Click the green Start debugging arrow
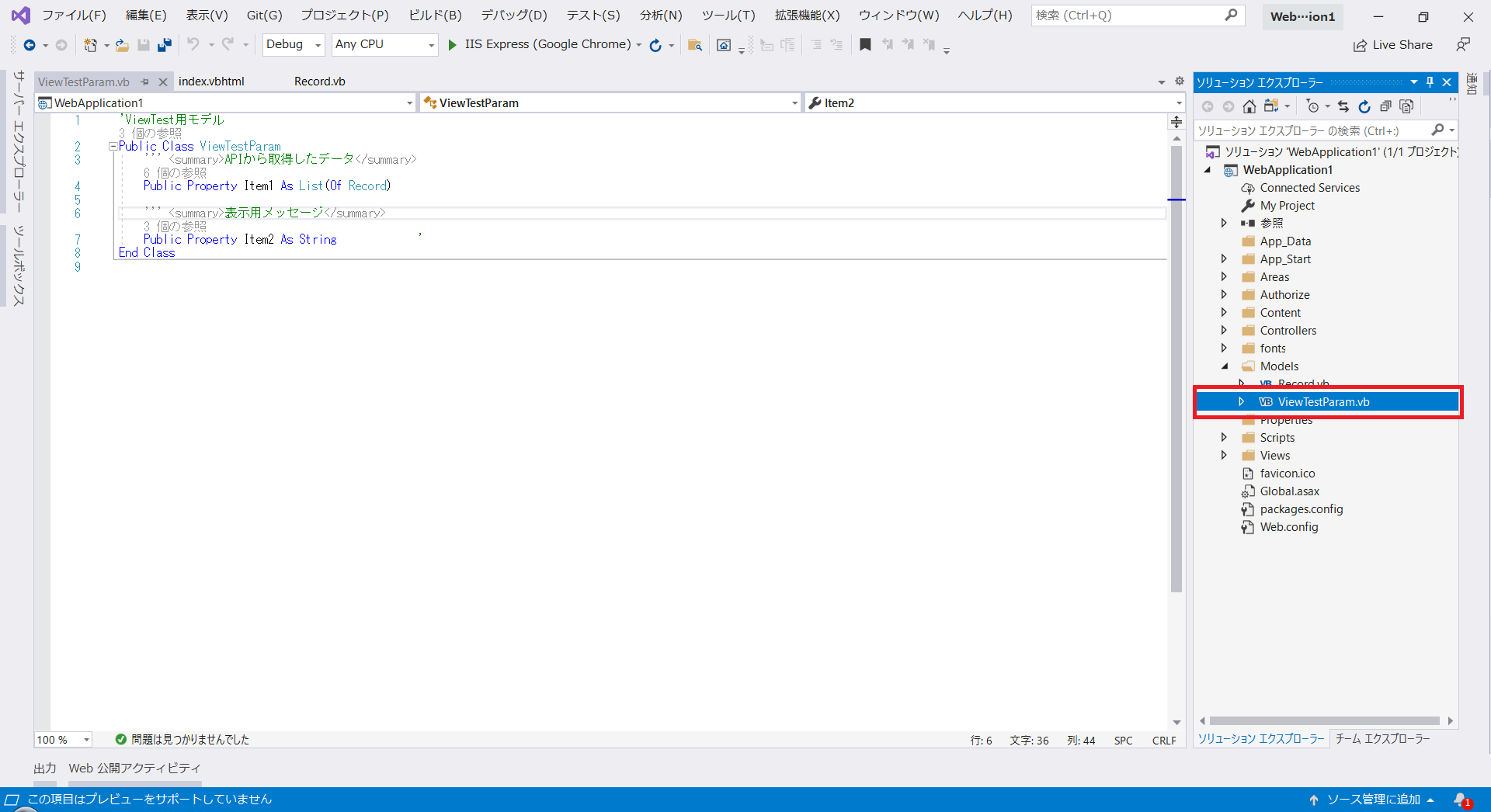1491x812 pixels. coord(452,45)
